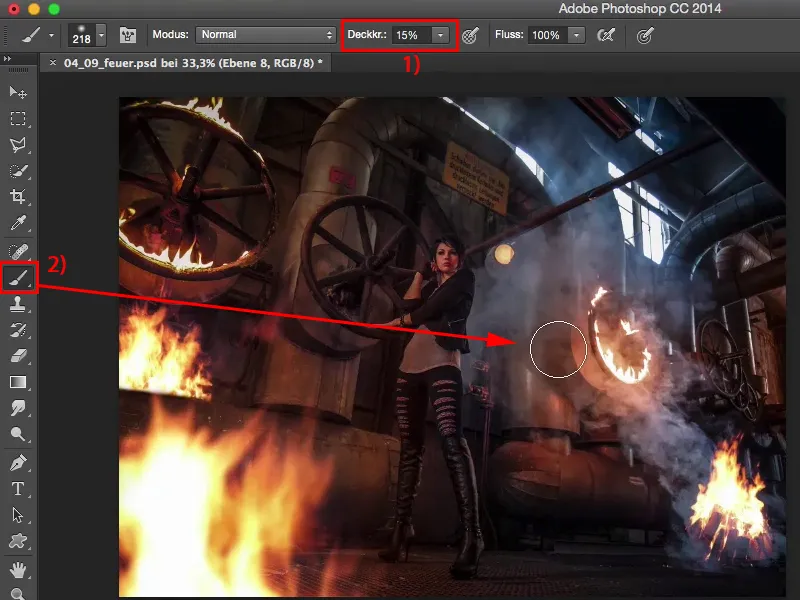Select the Zoom tool at toolbox bottom
This screenshot has width=800, height=600.
(18, 593)
